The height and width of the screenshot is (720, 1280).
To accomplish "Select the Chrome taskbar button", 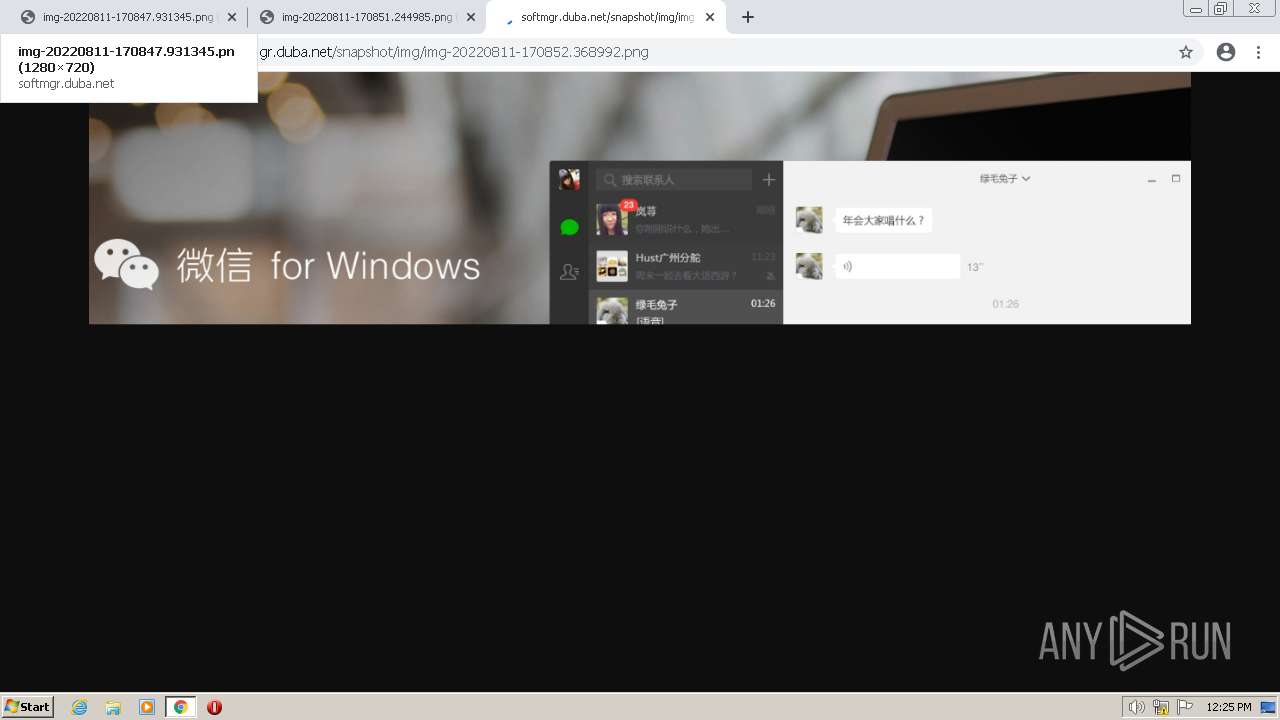I will (x=180, y=707).
